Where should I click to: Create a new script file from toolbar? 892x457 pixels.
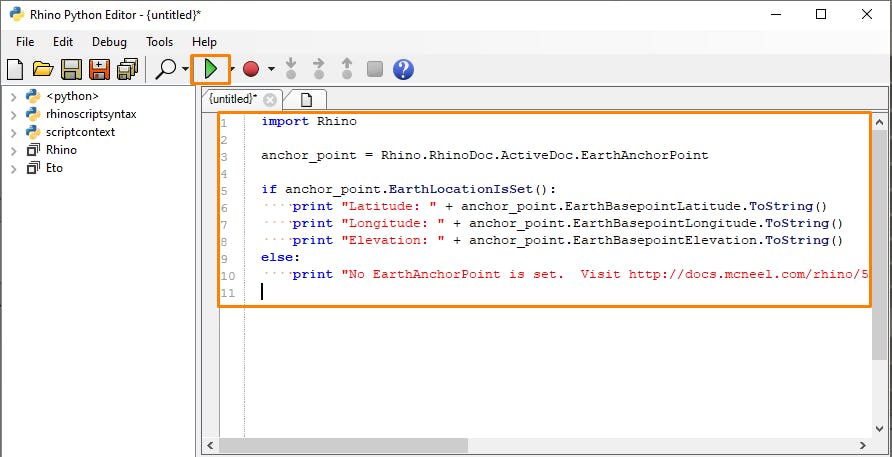pos(15,69)
